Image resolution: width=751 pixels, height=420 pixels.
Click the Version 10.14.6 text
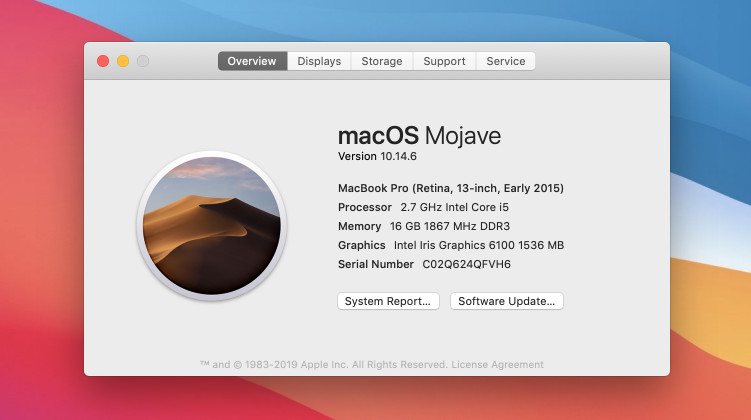point(378,157)
